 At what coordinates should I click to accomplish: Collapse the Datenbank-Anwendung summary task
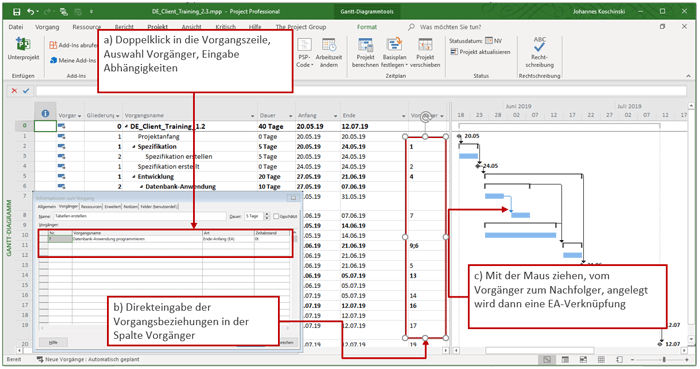[142, 187]
